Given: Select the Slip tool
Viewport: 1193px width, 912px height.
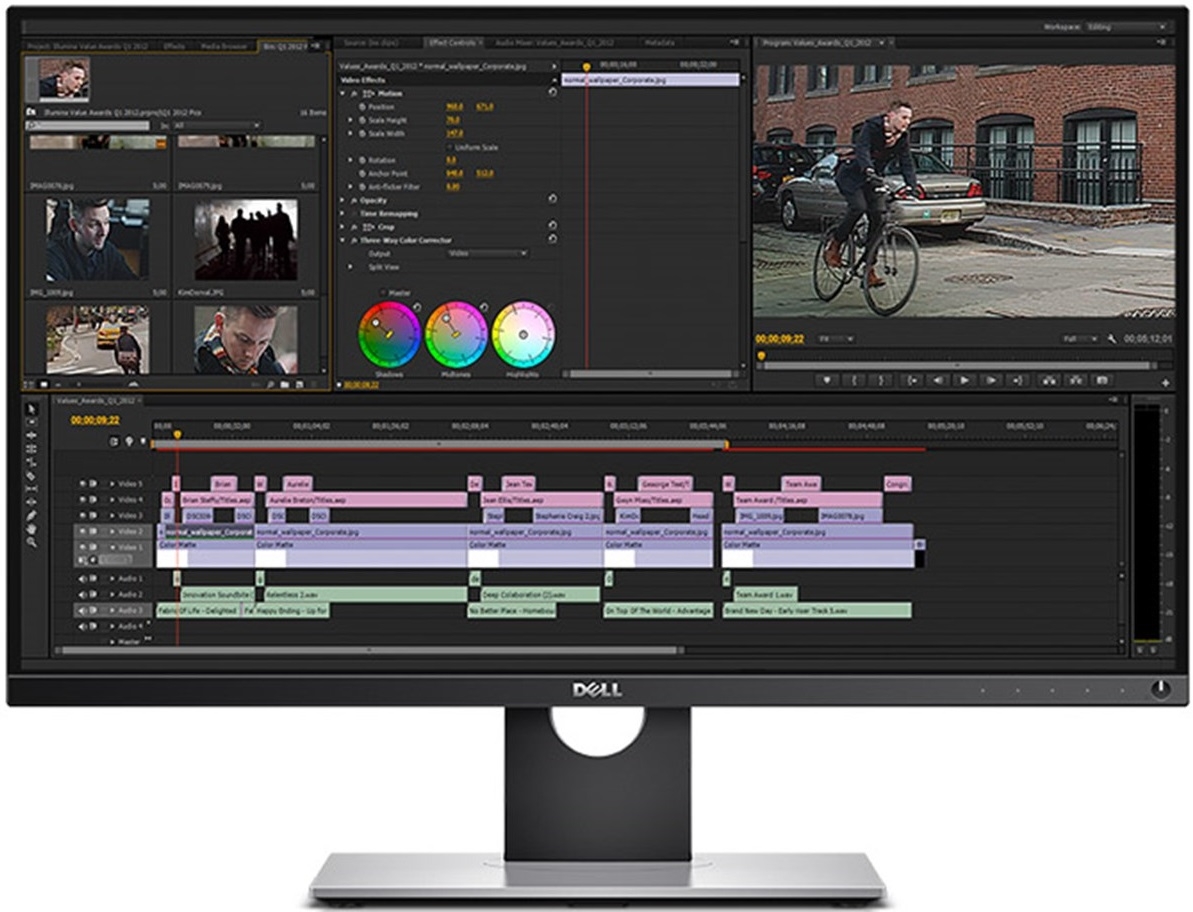Looking at the screenshot, I should (x=31, y=489).
